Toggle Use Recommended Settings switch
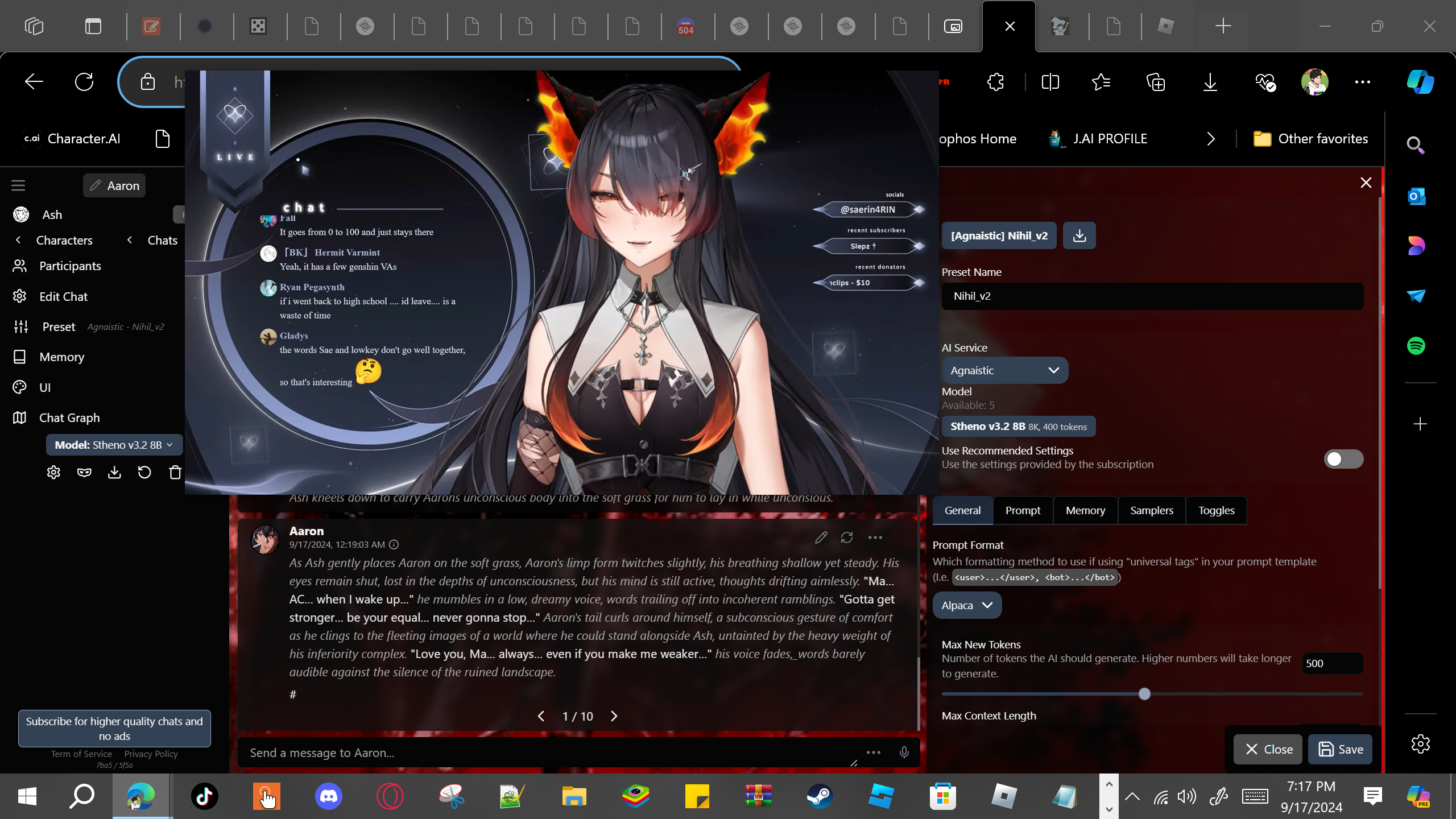Screen dimensions: 1456x819 (1343, 458)
